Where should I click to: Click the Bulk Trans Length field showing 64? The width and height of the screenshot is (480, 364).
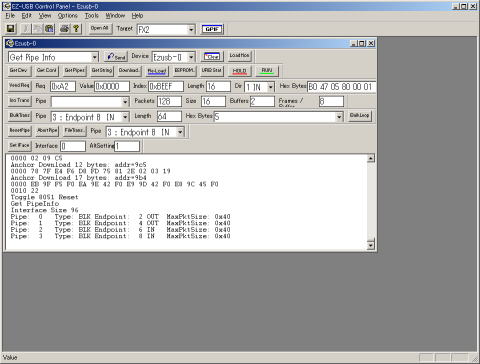169,117
